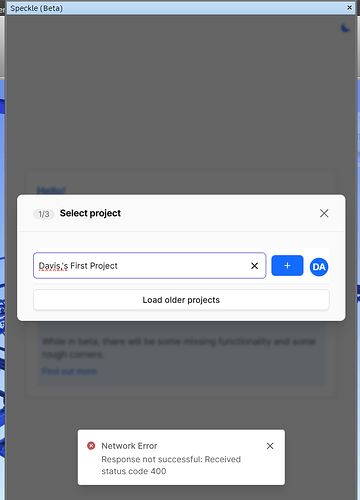Click the underlined word Davis's in the search box
The width and height of the screenshot is (360, 500).
click(x=53, y=266)
